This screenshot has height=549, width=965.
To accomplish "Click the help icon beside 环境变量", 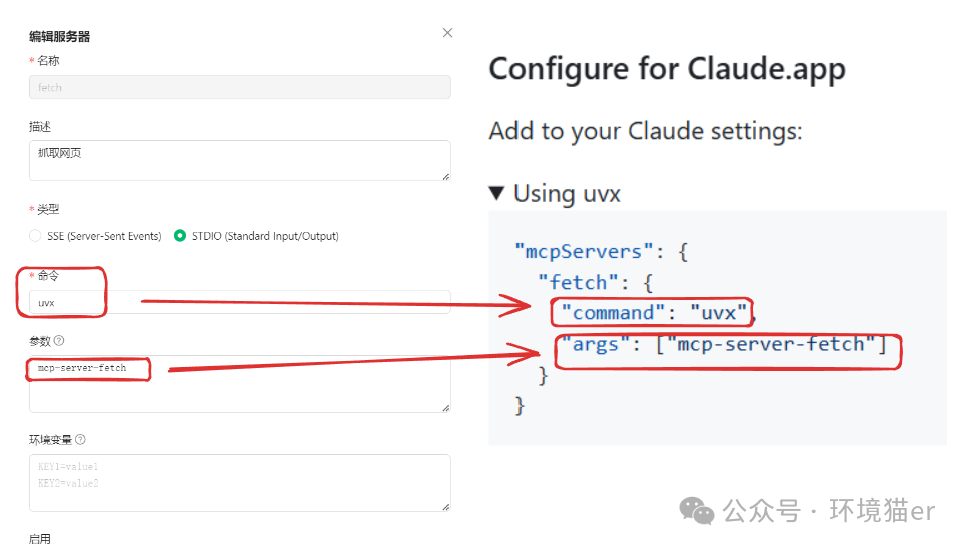I will pos(80,439).
